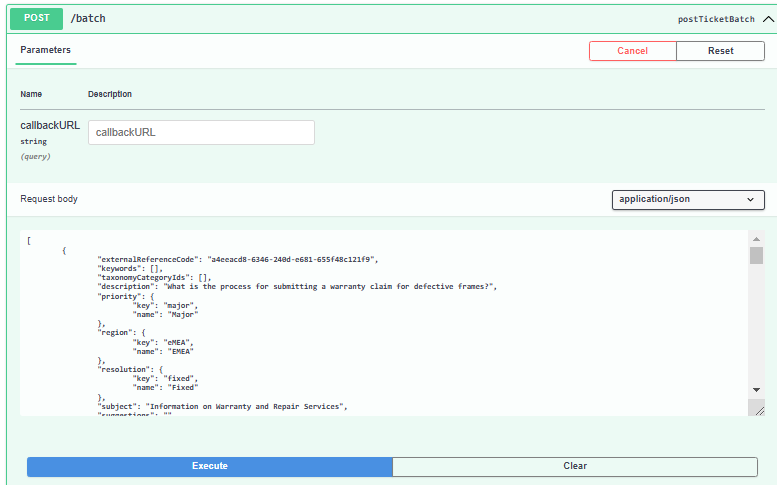Reset the request parameters
Screen dimensions: 777x485
tap(721, 51)
